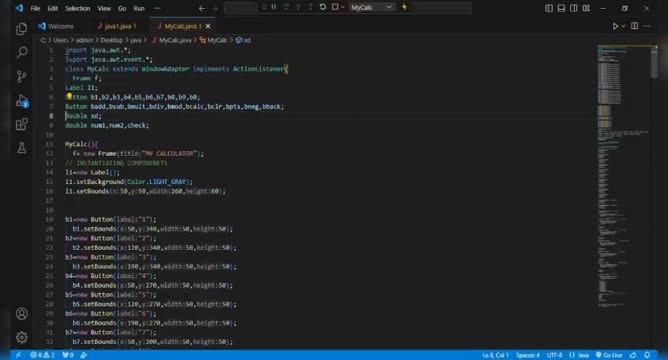The width and height of the screenshot is (668, 360).
Task: Open the Search view icon
Action: coord(21,52)
